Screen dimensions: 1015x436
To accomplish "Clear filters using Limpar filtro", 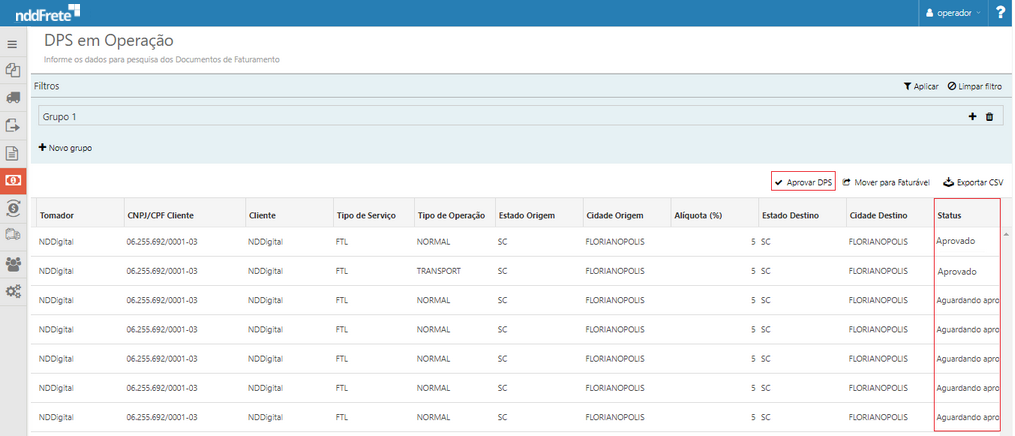I will pyautogui.click(x=974, y=87).
